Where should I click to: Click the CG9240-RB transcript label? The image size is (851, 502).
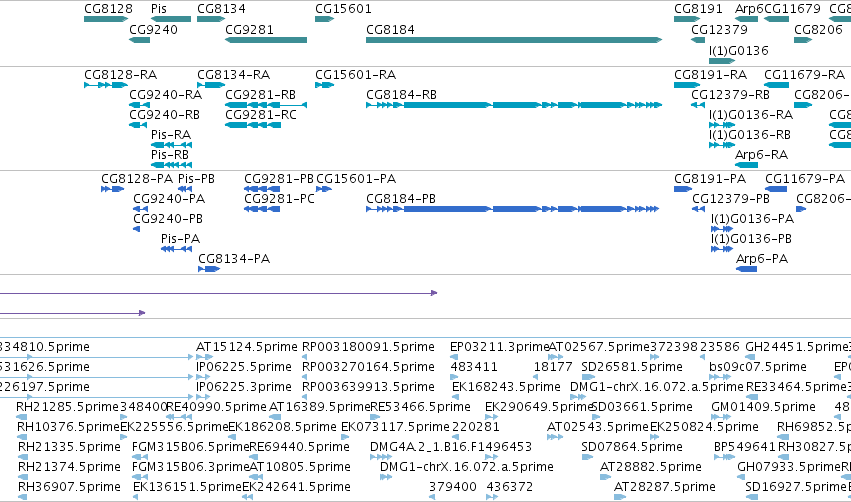pos(164,115)
